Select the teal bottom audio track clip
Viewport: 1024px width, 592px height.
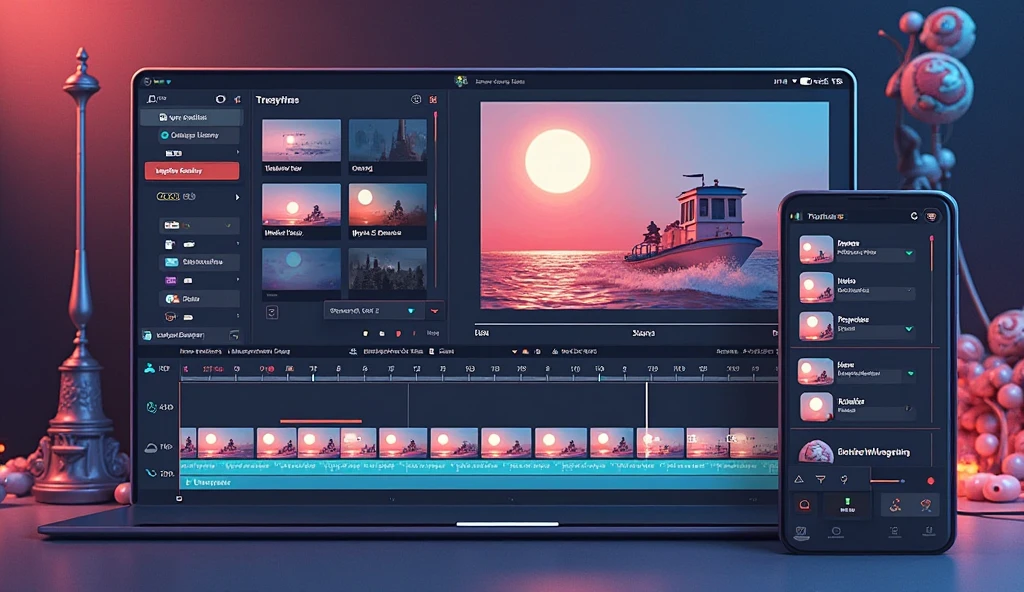pyautogui.click(x=479, y=482)
